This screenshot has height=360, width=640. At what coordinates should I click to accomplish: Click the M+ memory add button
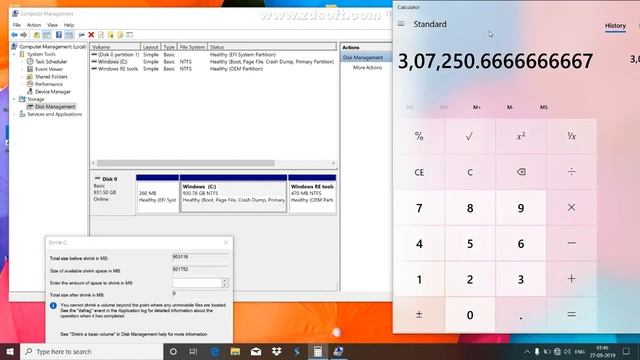pyautogui.click(x=477, y=107)
